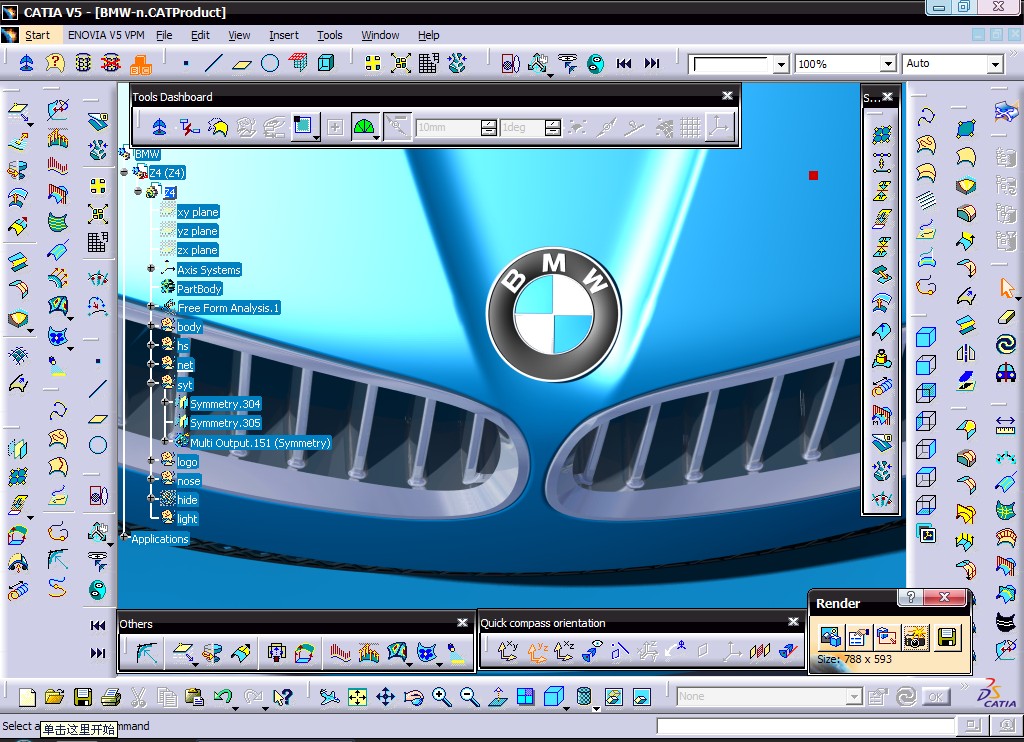Click the Shading view mode cylinder icon
The width and height of the screenshot is (1024, 742).
tap(584, 696)
